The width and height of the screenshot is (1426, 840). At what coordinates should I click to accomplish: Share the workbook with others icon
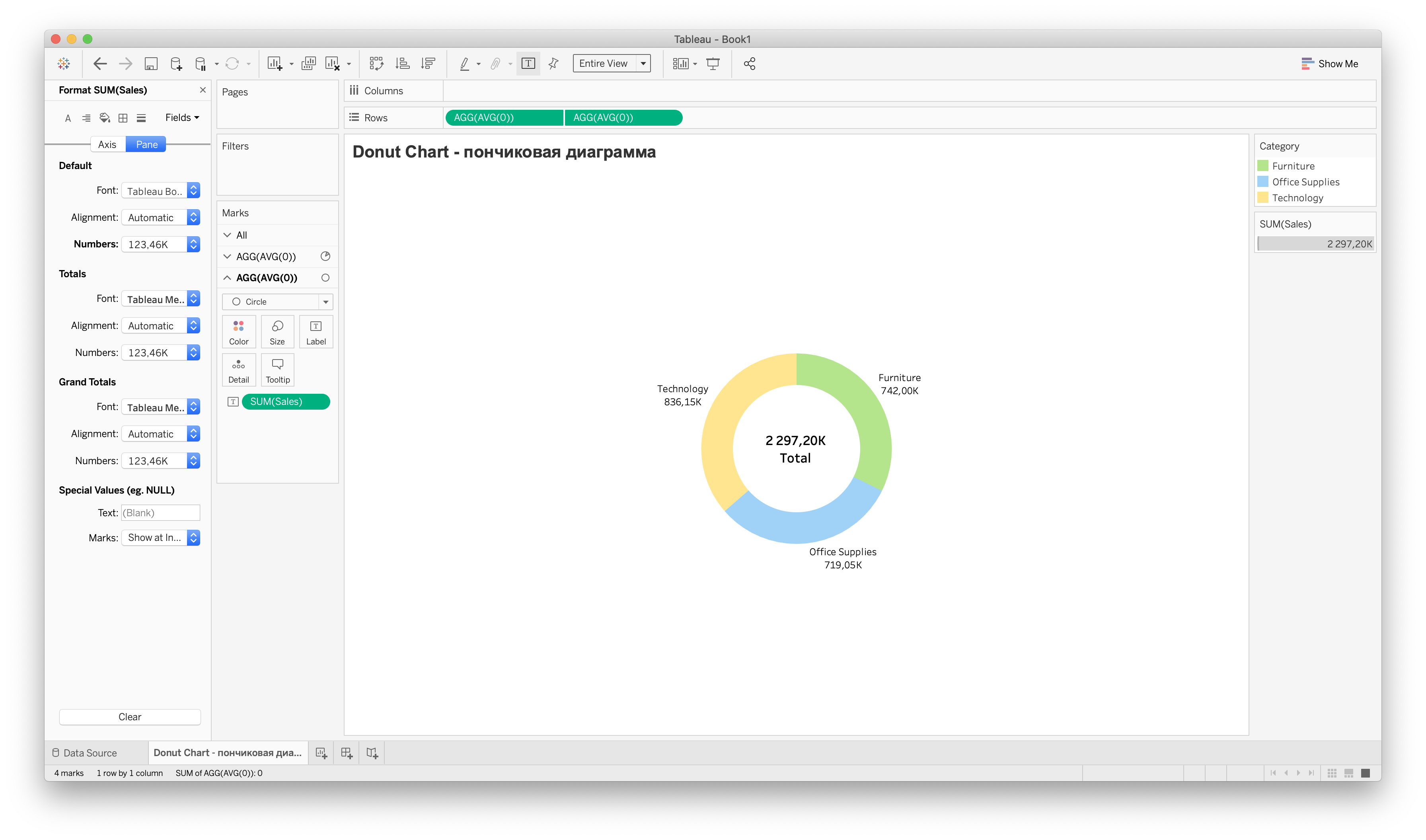pos(750,63)
